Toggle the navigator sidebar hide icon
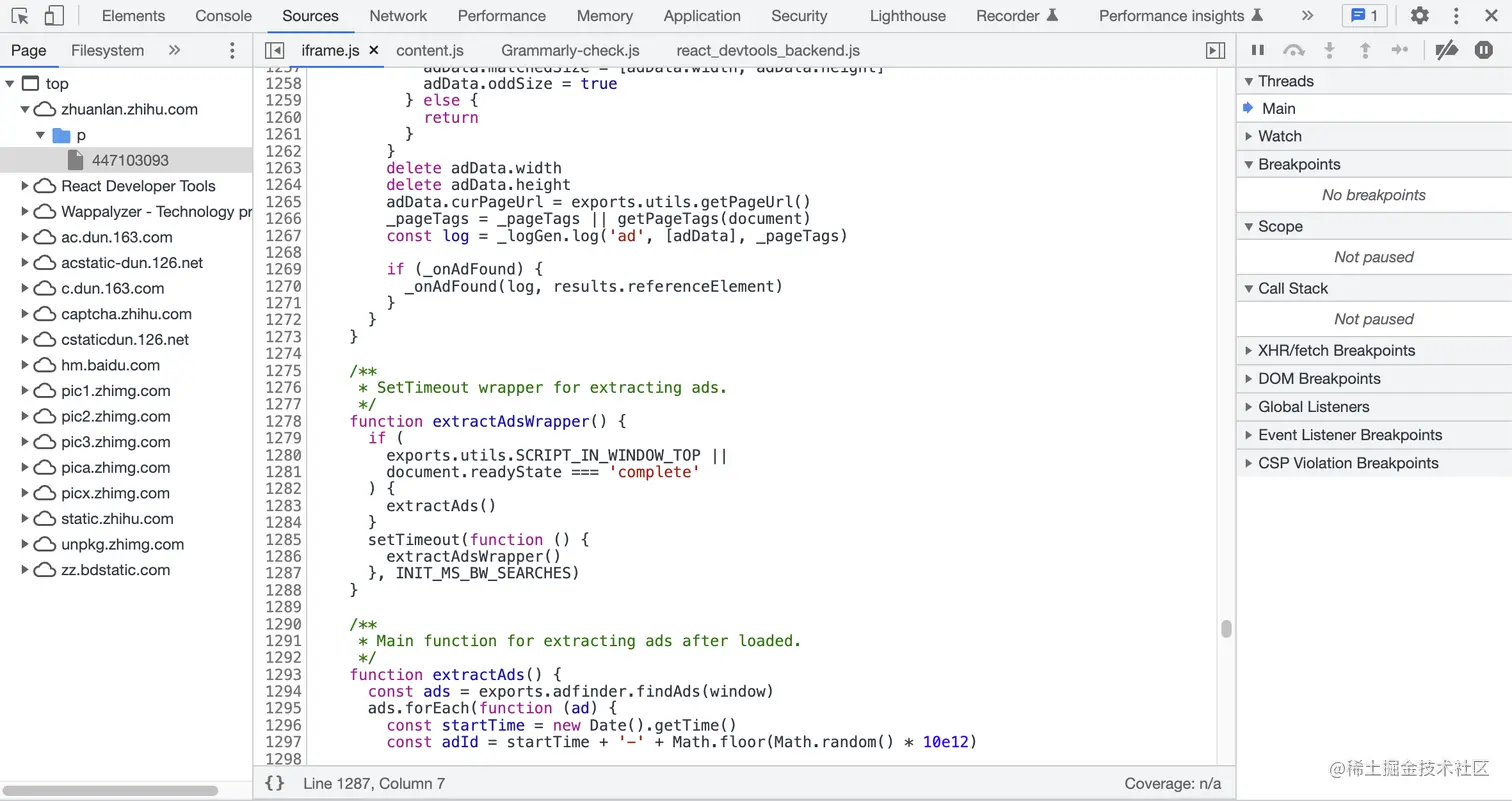This screenshot has height=801, width=1512. coord(274,50)
